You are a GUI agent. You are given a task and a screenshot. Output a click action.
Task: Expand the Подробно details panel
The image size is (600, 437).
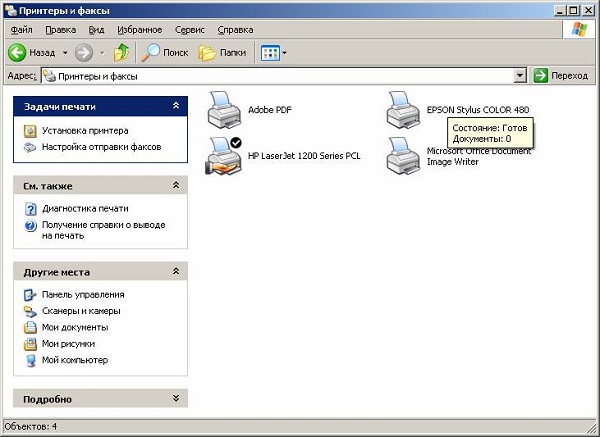(x=176, y=399)
